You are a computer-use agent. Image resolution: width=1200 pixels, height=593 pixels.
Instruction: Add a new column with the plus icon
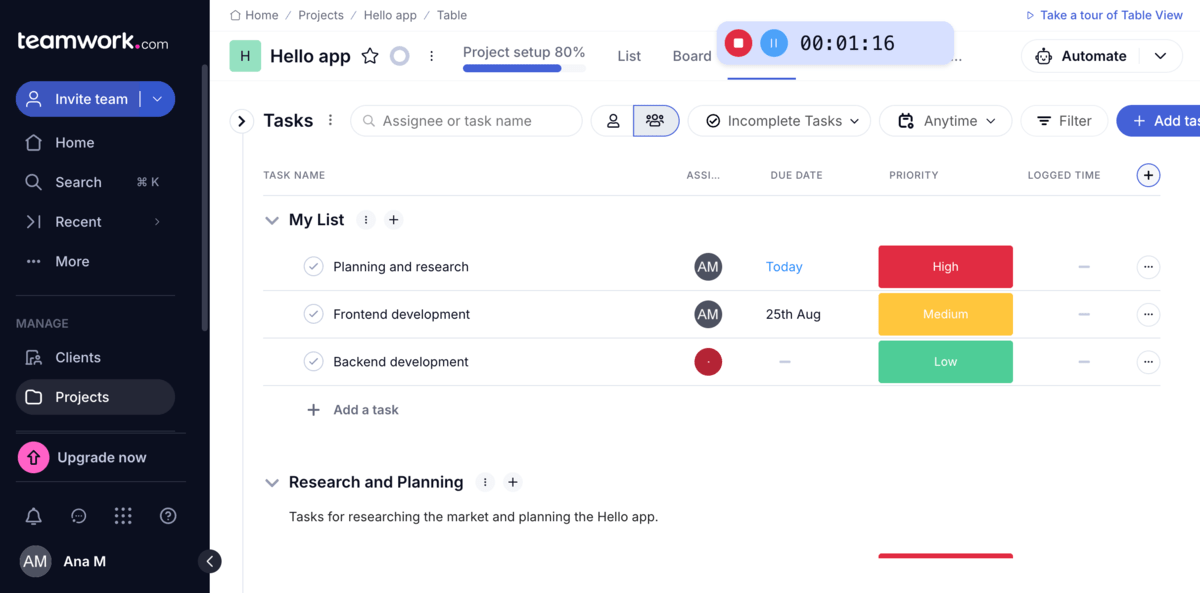pyautogui.click(x=1148, y=175)
